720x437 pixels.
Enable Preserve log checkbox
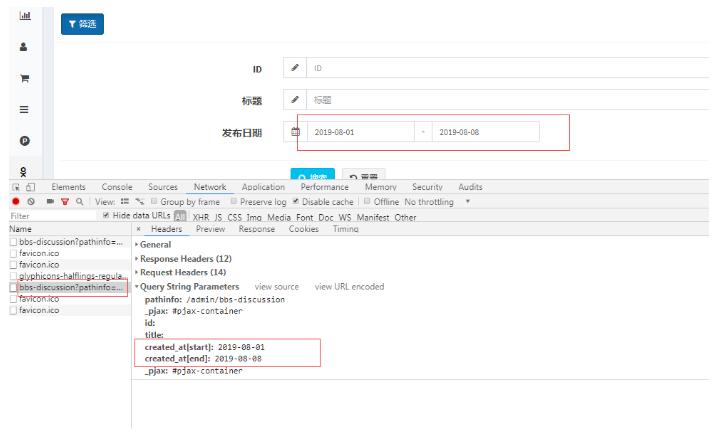point(234,201)
